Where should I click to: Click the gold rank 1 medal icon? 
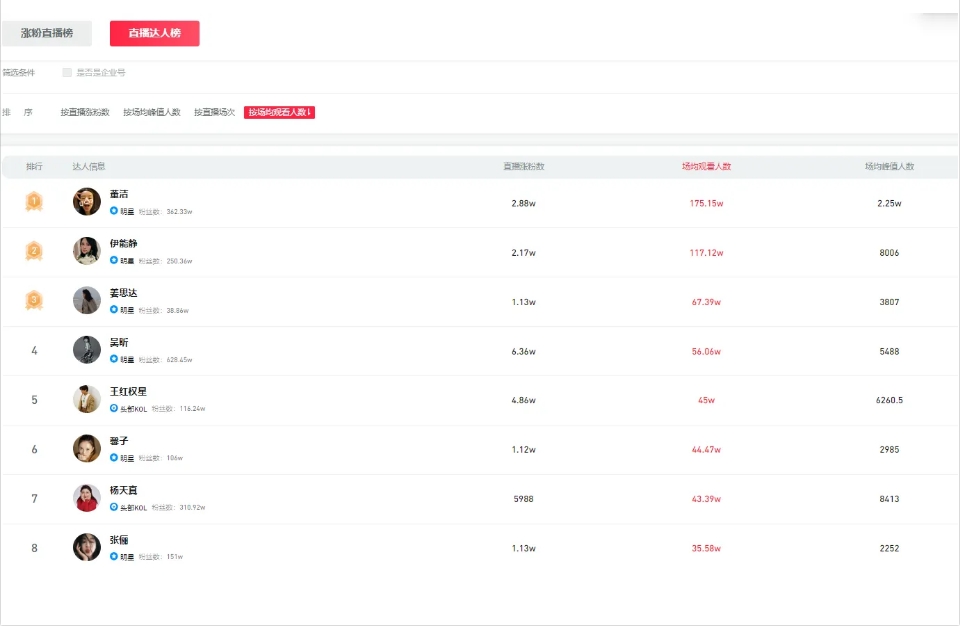pos(34,202)
